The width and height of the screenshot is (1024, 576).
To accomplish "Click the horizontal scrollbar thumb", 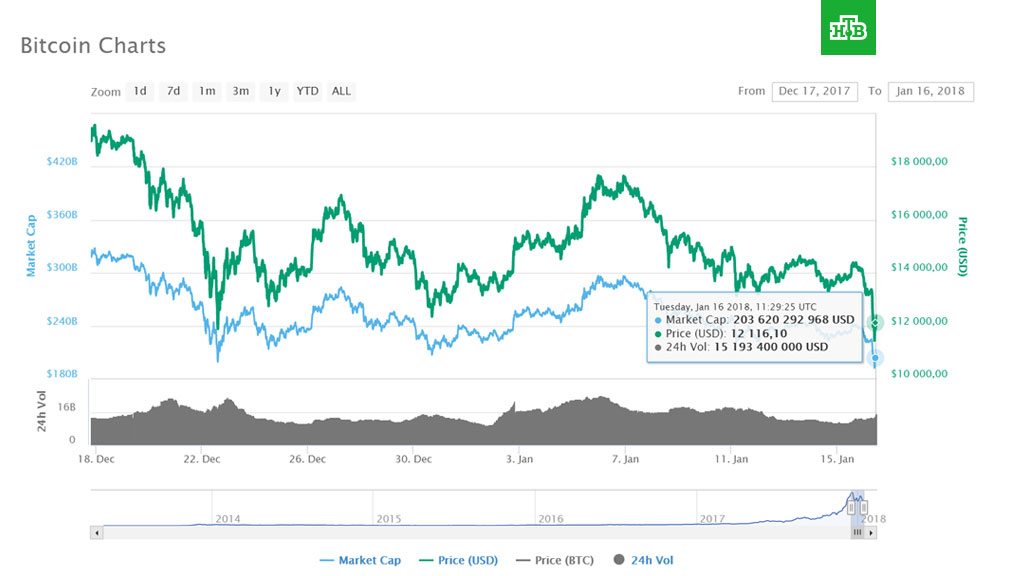I will click(857, 533).
